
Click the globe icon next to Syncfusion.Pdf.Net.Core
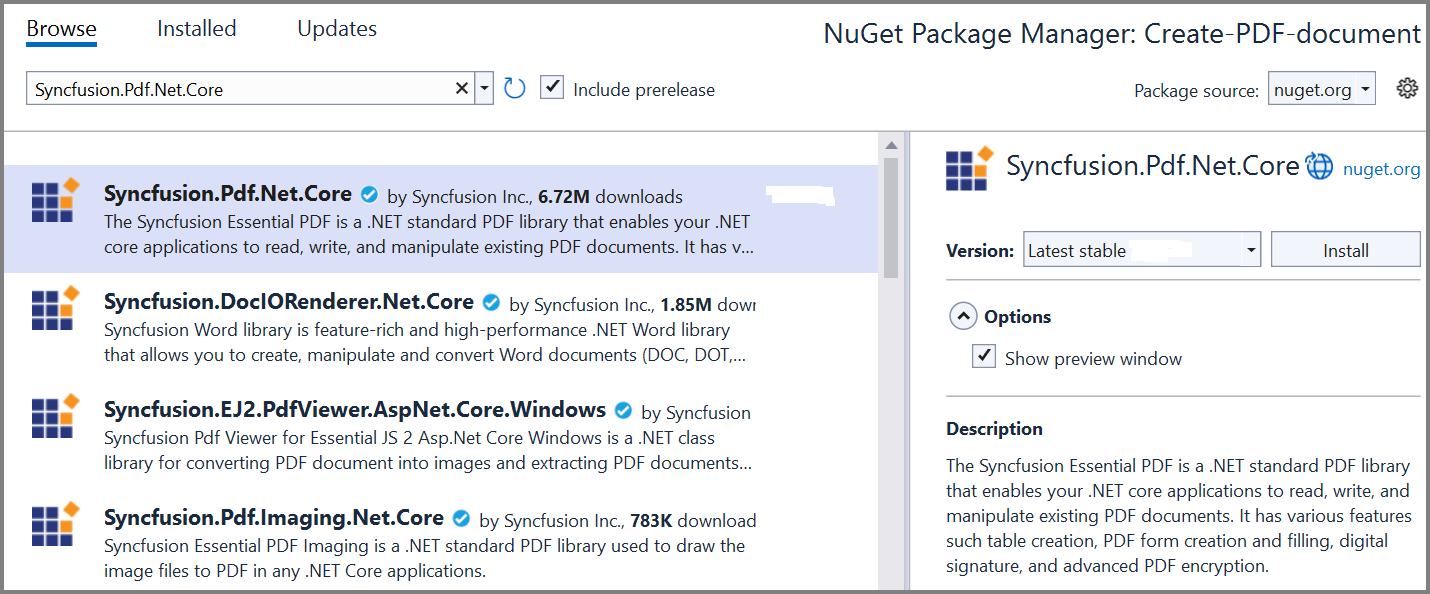tap(1320, 167)
